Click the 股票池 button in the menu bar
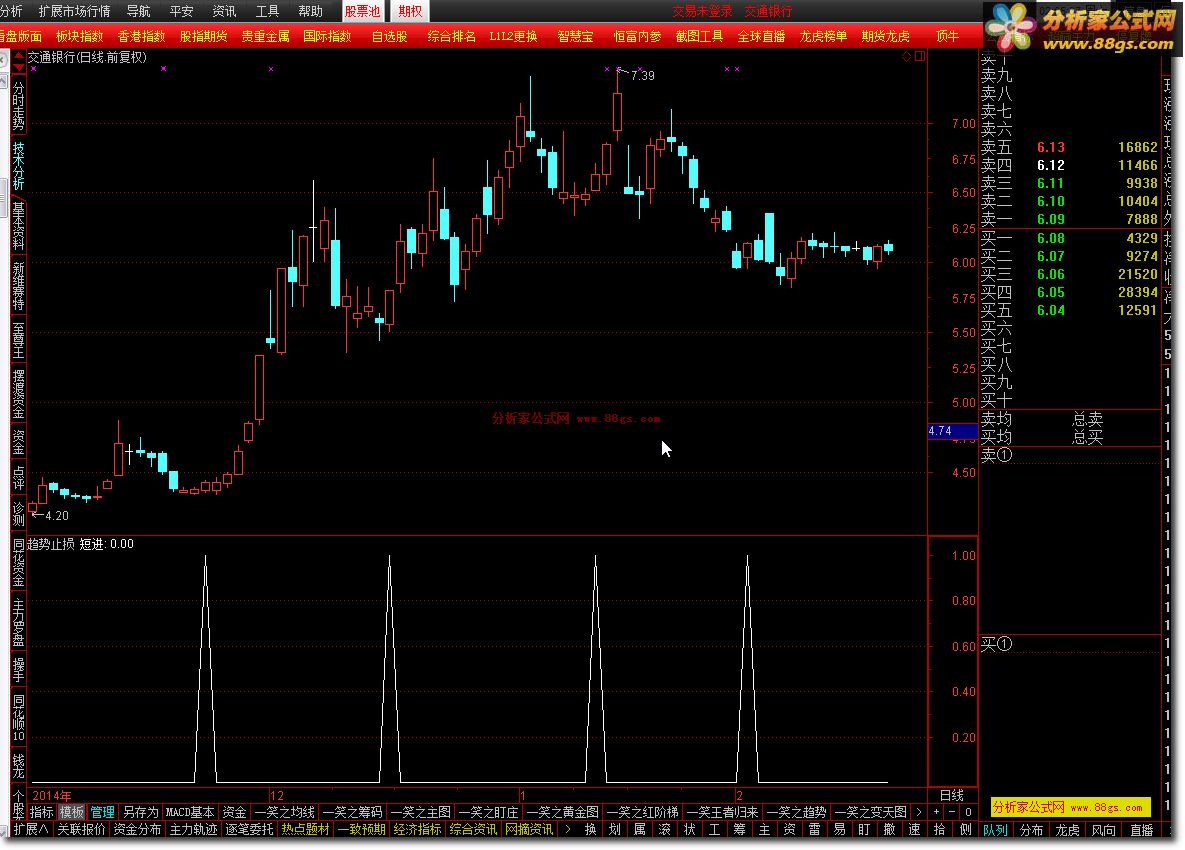 pyautogui.click(x=363, y=11)
